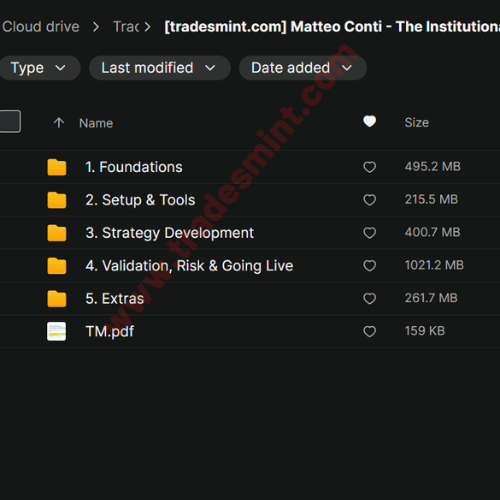Click the 400.7 MB size value
The height and width of the screenshot is (500, 500).
tap(433, 232)
